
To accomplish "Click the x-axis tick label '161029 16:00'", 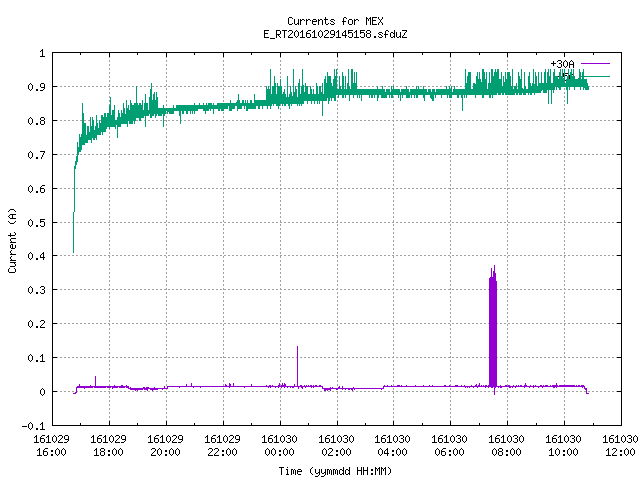I will click(51, 446).
